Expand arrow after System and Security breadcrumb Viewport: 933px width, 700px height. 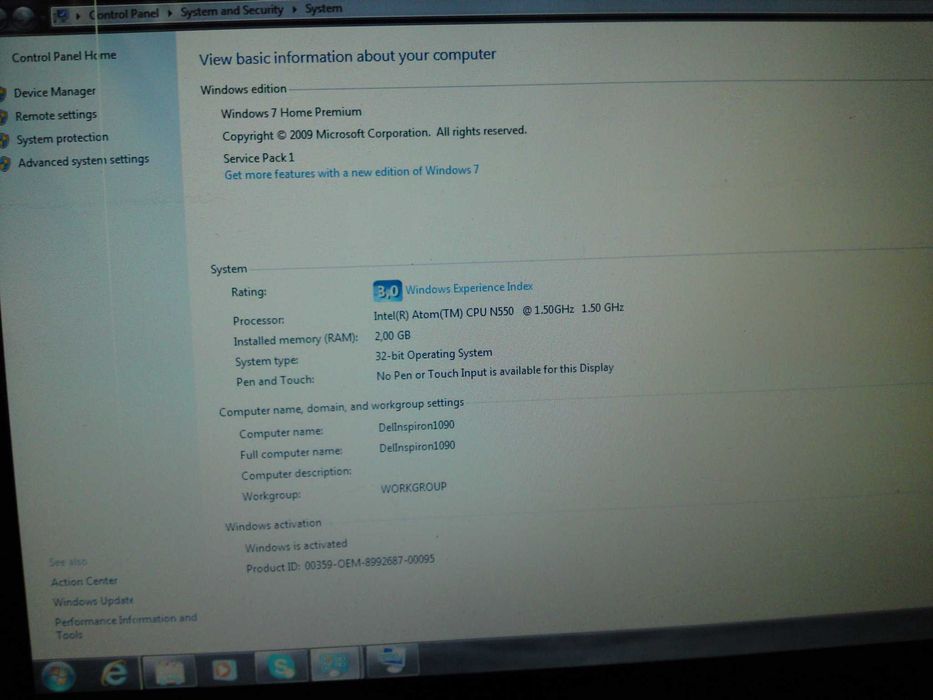[x=294, y=10]
